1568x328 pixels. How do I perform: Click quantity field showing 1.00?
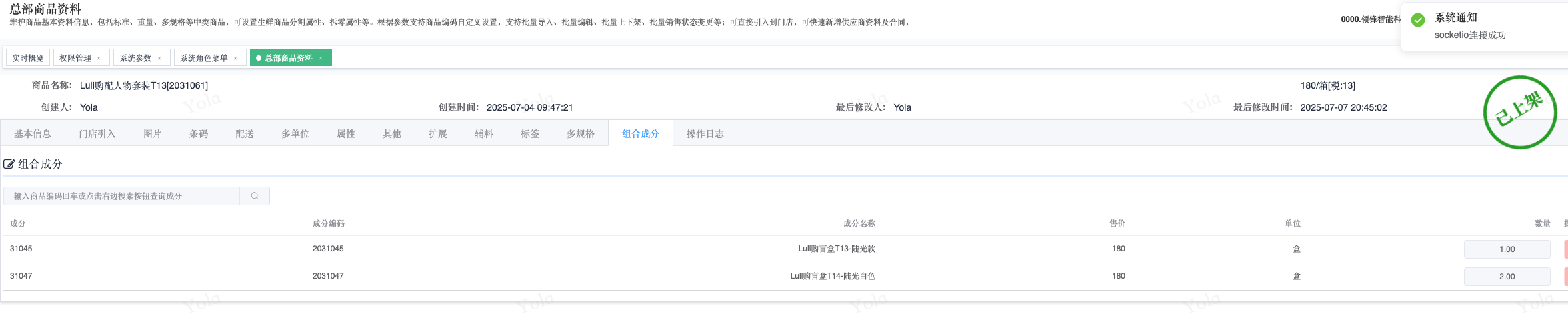(1507, 249)
